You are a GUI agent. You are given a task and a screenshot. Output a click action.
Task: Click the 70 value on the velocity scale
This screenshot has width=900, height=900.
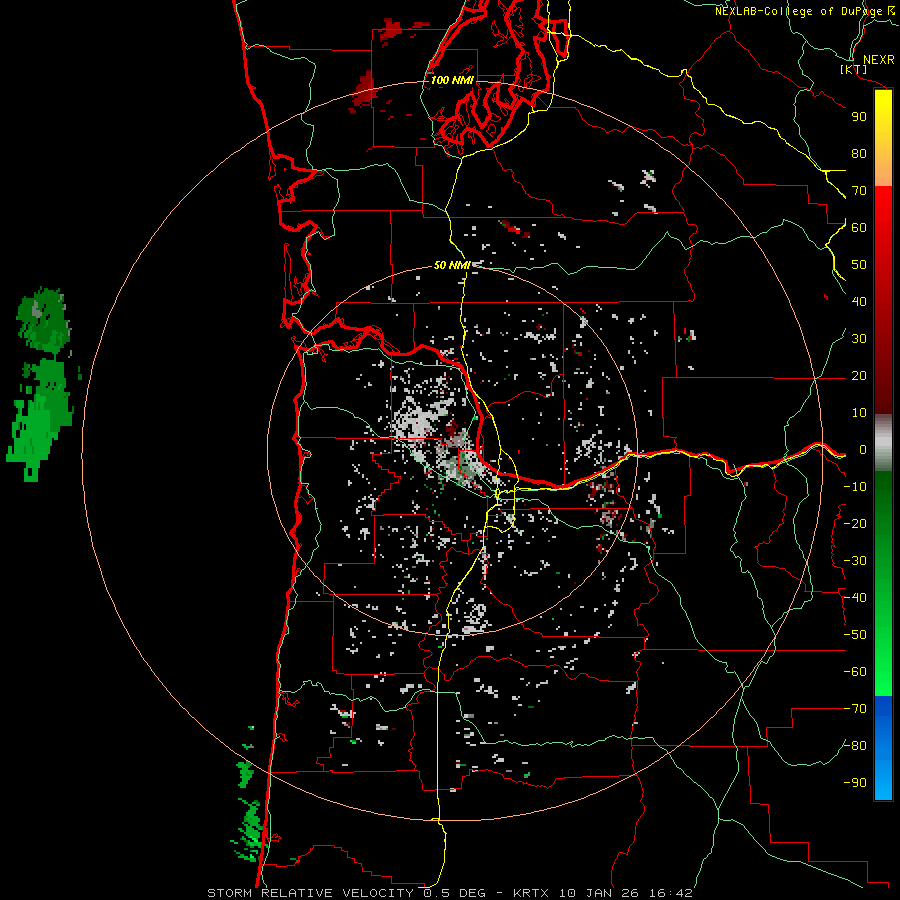click(859, 191)
